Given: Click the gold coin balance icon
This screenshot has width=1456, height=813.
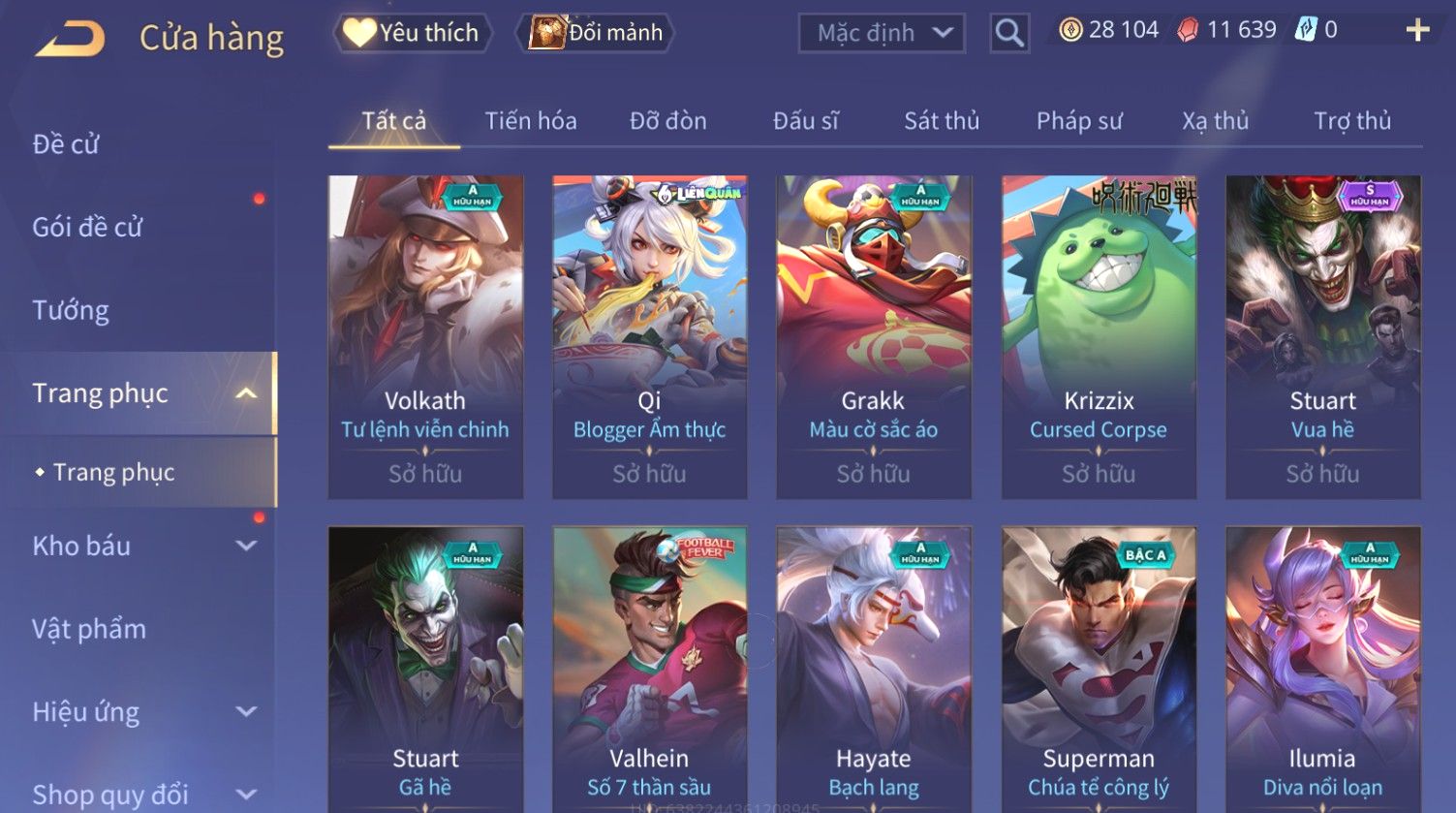Looking at the screenshot, I should [x=1070, y=30].
